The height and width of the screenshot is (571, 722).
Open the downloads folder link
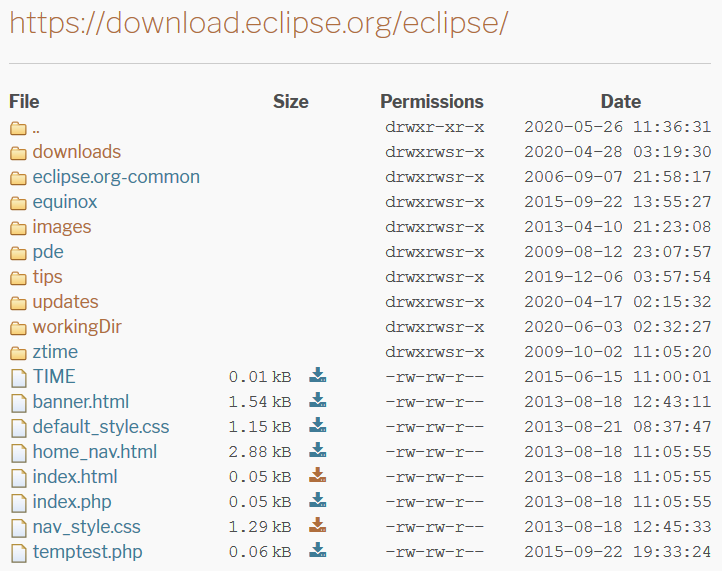tap(76, 152)
